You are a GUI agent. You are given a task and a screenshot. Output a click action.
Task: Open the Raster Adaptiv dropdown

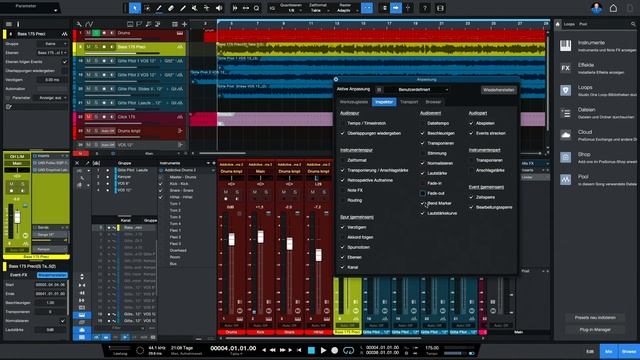click(345, 11)
